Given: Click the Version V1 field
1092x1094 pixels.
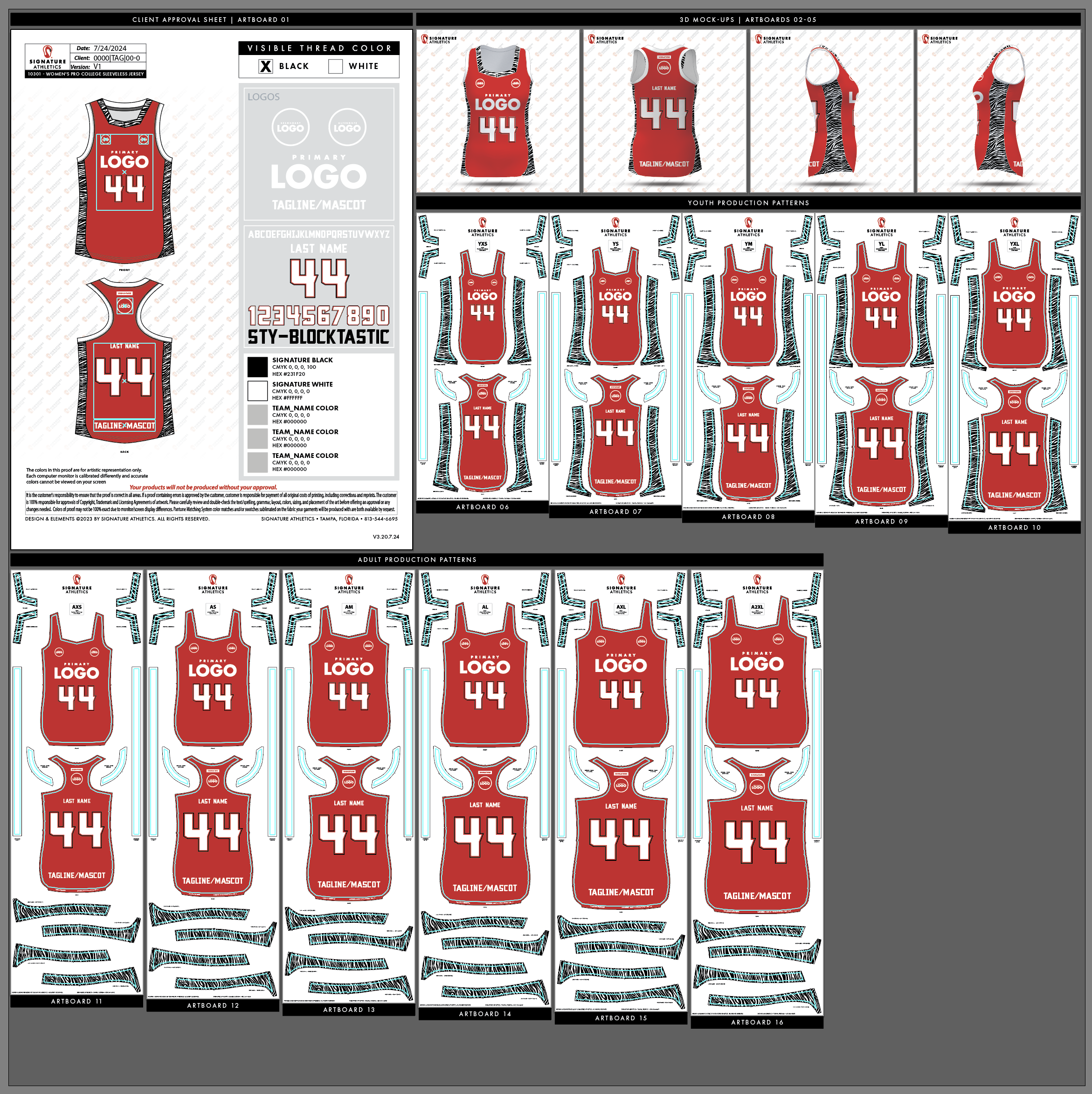Looking at the screenshot, I should (x=97, y=67).
